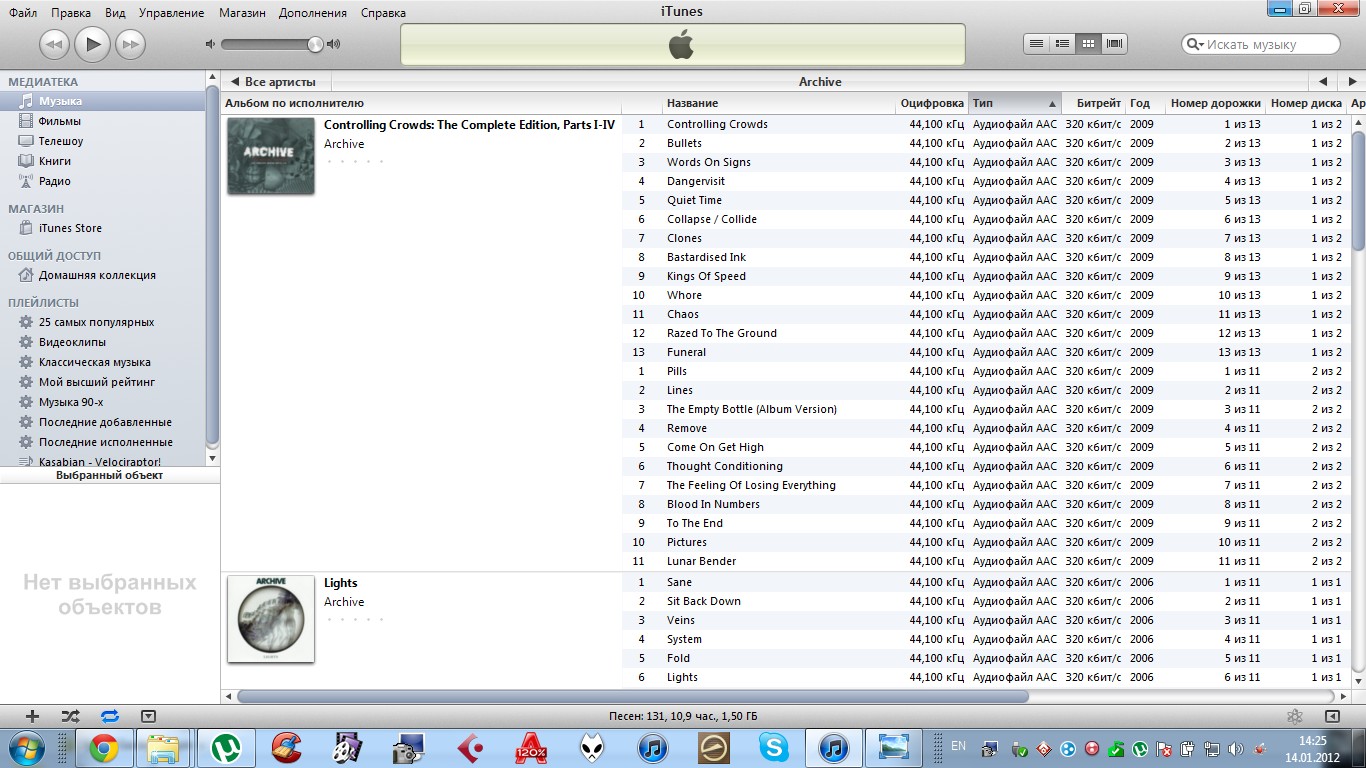Open uTorrent from the taskbar
The image size is (1366, 768).
click(x=227, y=747)
